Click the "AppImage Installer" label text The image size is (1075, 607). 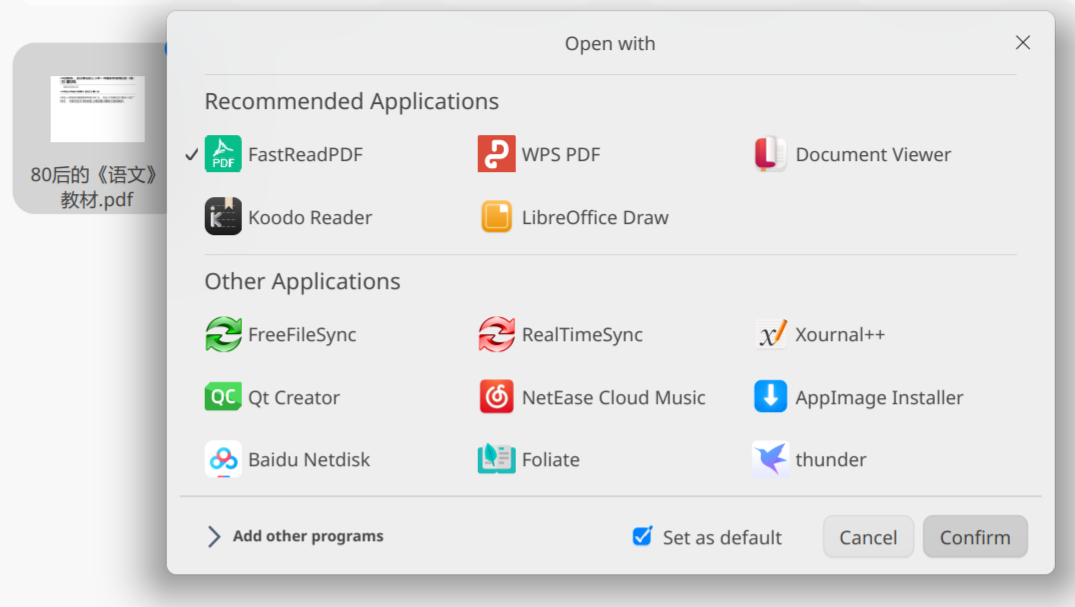pos(879,397)
